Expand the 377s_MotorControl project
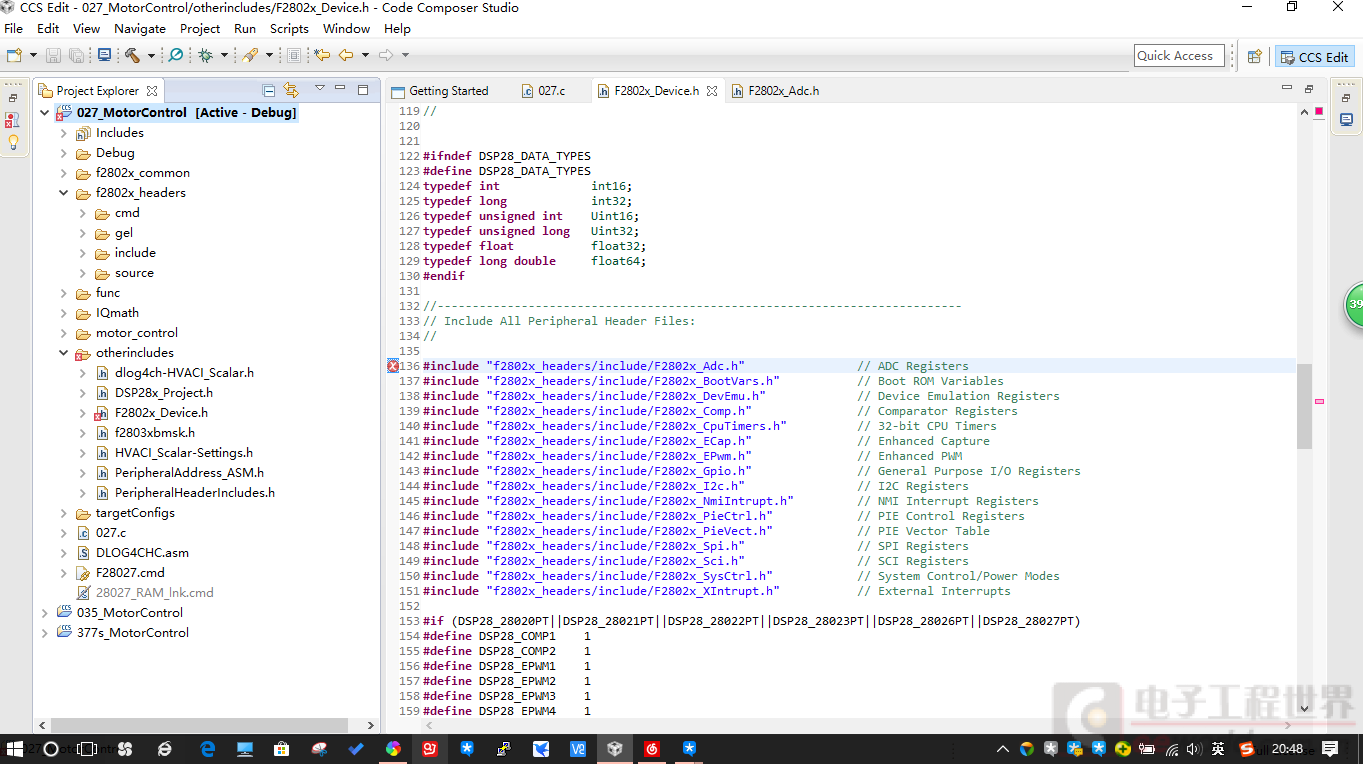 point(44,633)
